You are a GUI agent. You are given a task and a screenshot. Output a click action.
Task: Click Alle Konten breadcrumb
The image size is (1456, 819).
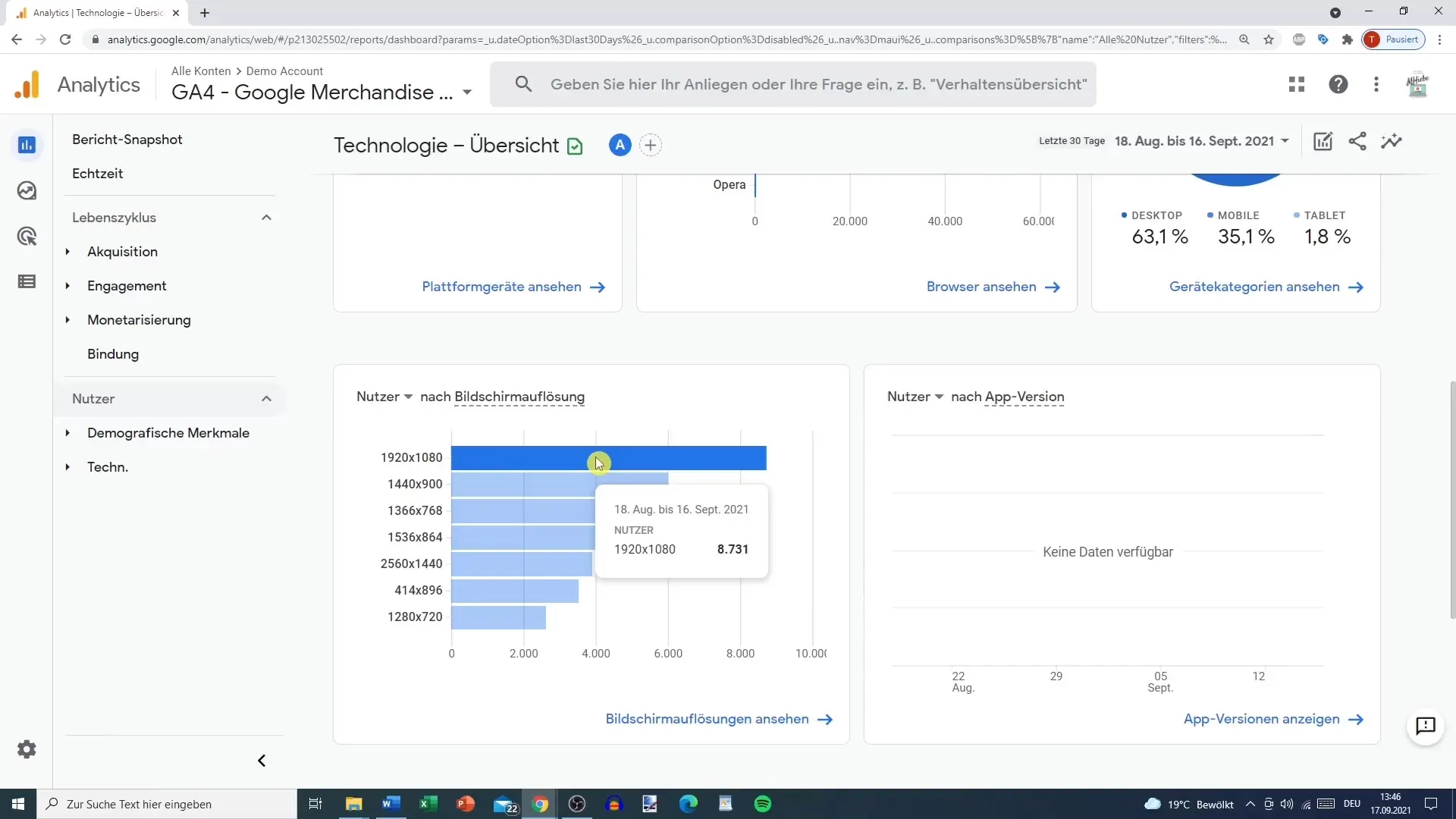[201, 71]
